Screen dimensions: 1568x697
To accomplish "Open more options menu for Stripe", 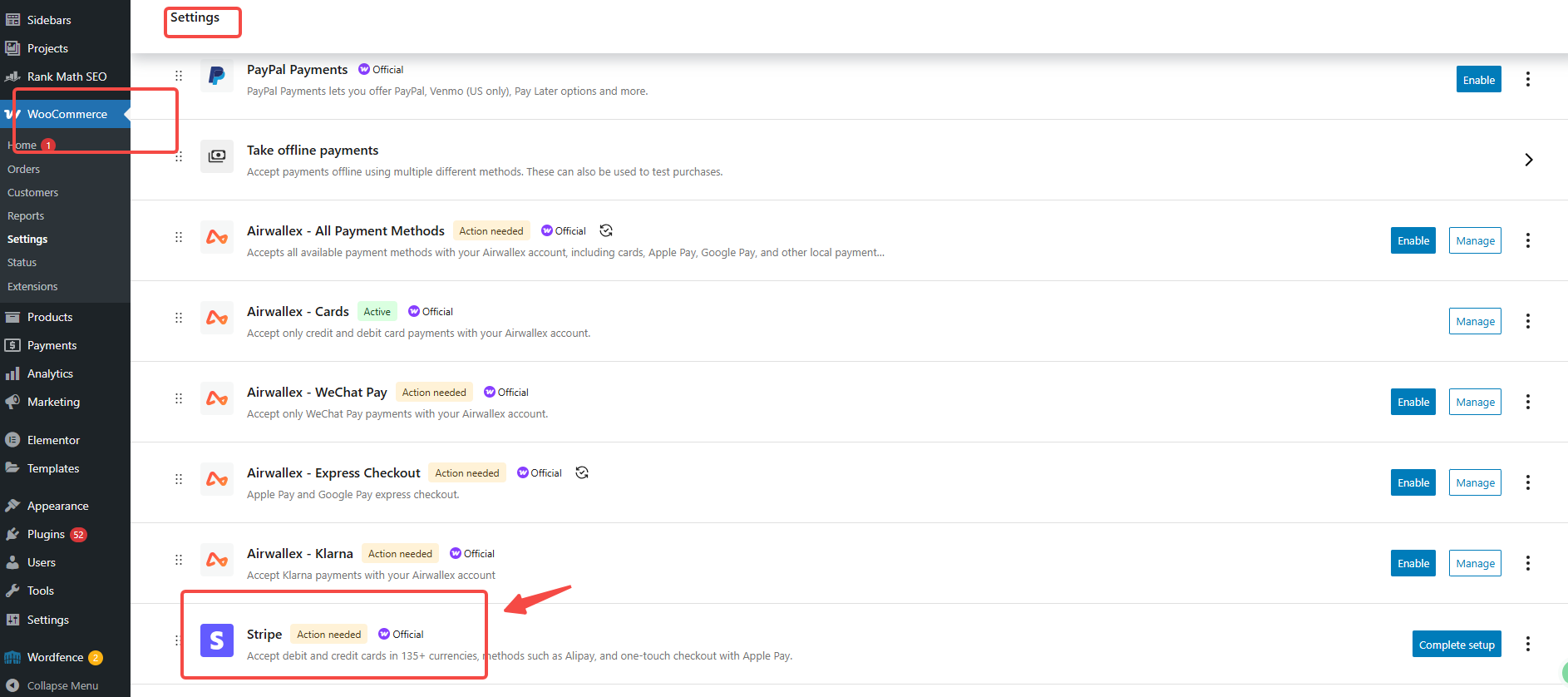I will tap(1527, 644).
